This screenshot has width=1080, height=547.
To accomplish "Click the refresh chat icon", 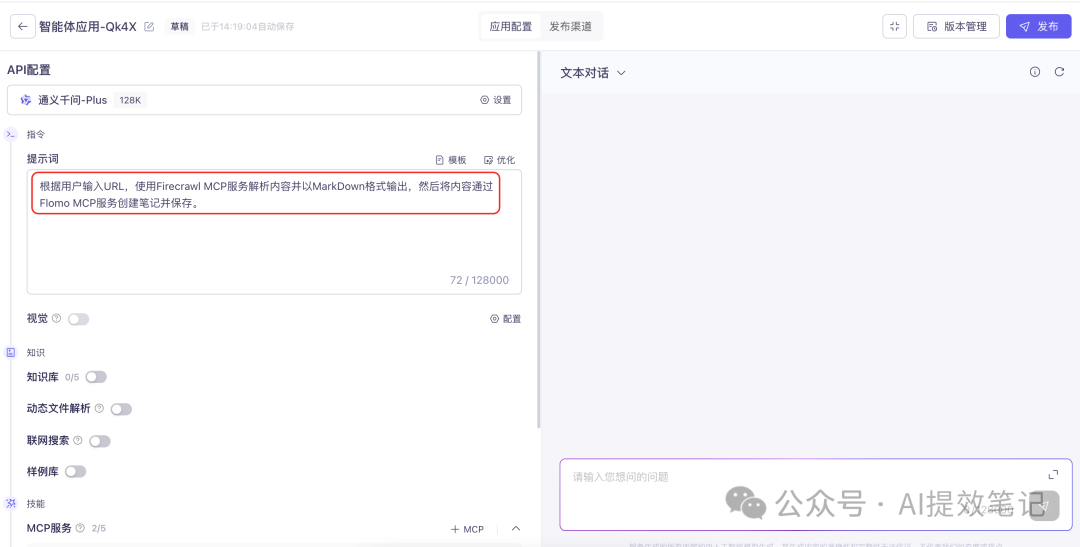I will pos(1059,72).
